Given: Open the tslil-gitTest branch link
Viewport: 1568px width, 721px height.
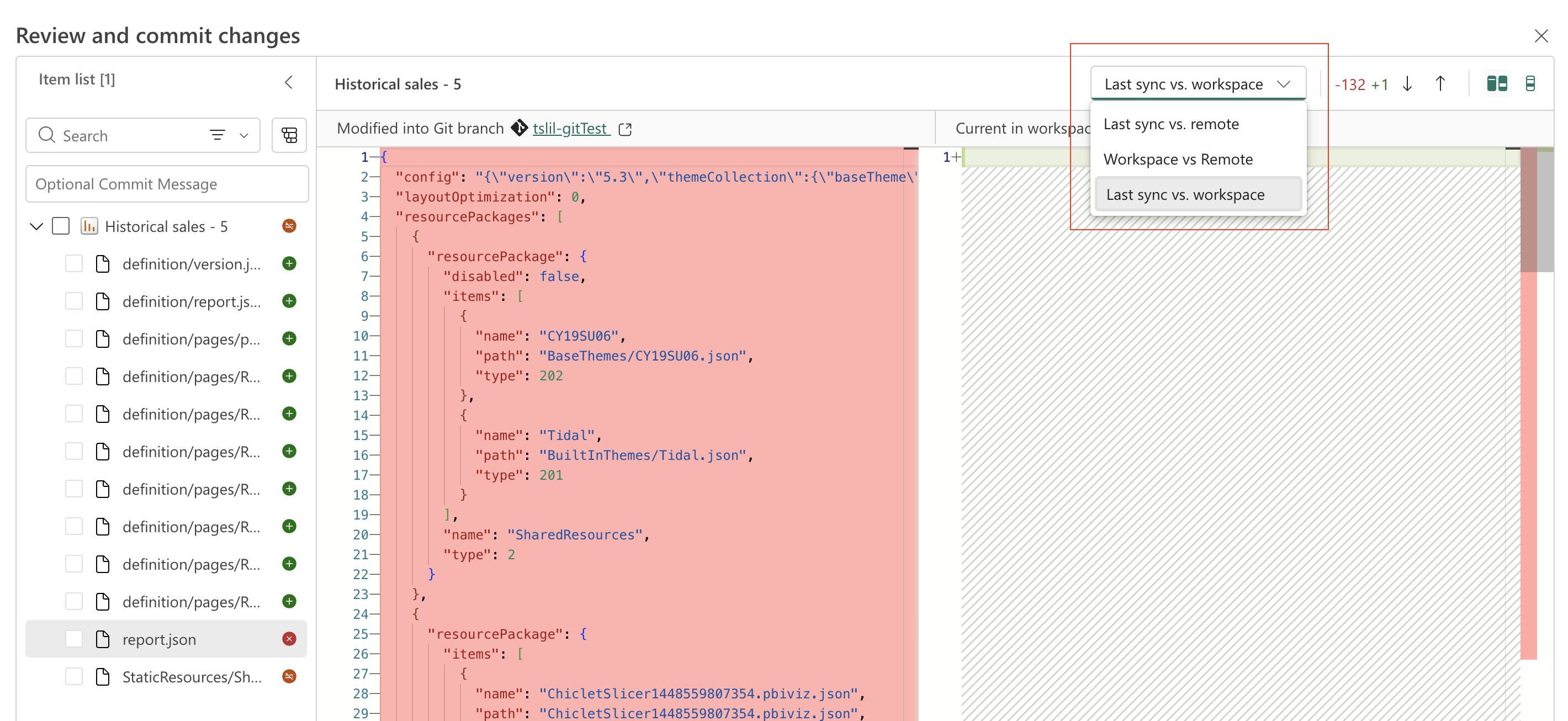Looking at the screenshot, I should [x=571, y=129].
